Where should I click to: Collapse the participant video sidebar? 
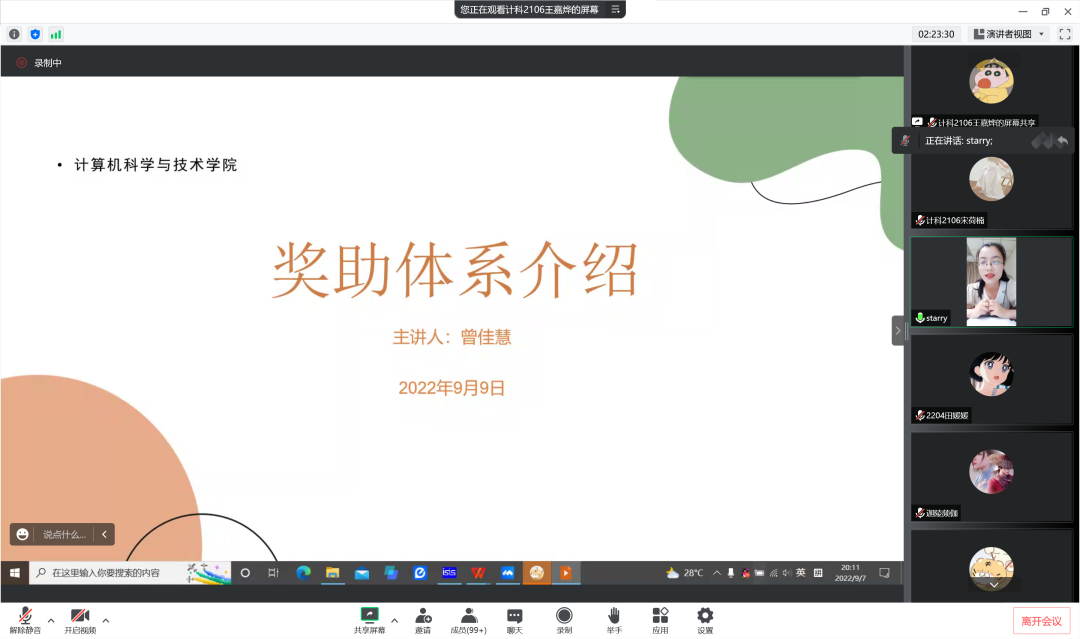898,330
